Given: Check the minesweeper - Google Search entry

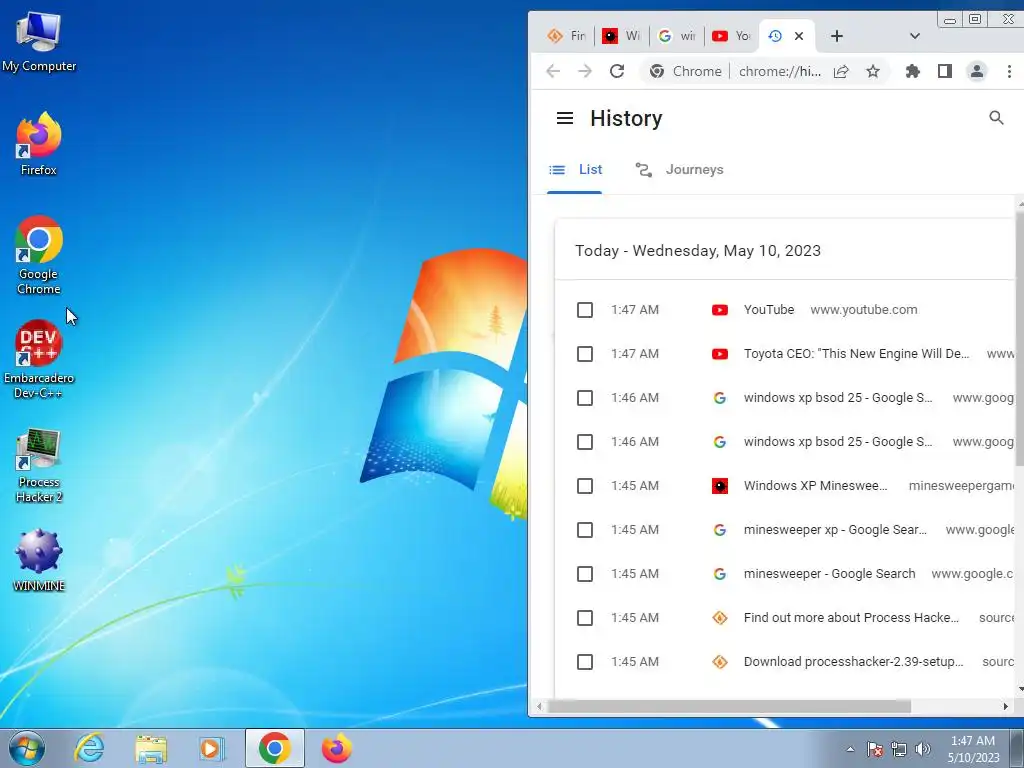Looking at the screenshot, I should point(584,574).
